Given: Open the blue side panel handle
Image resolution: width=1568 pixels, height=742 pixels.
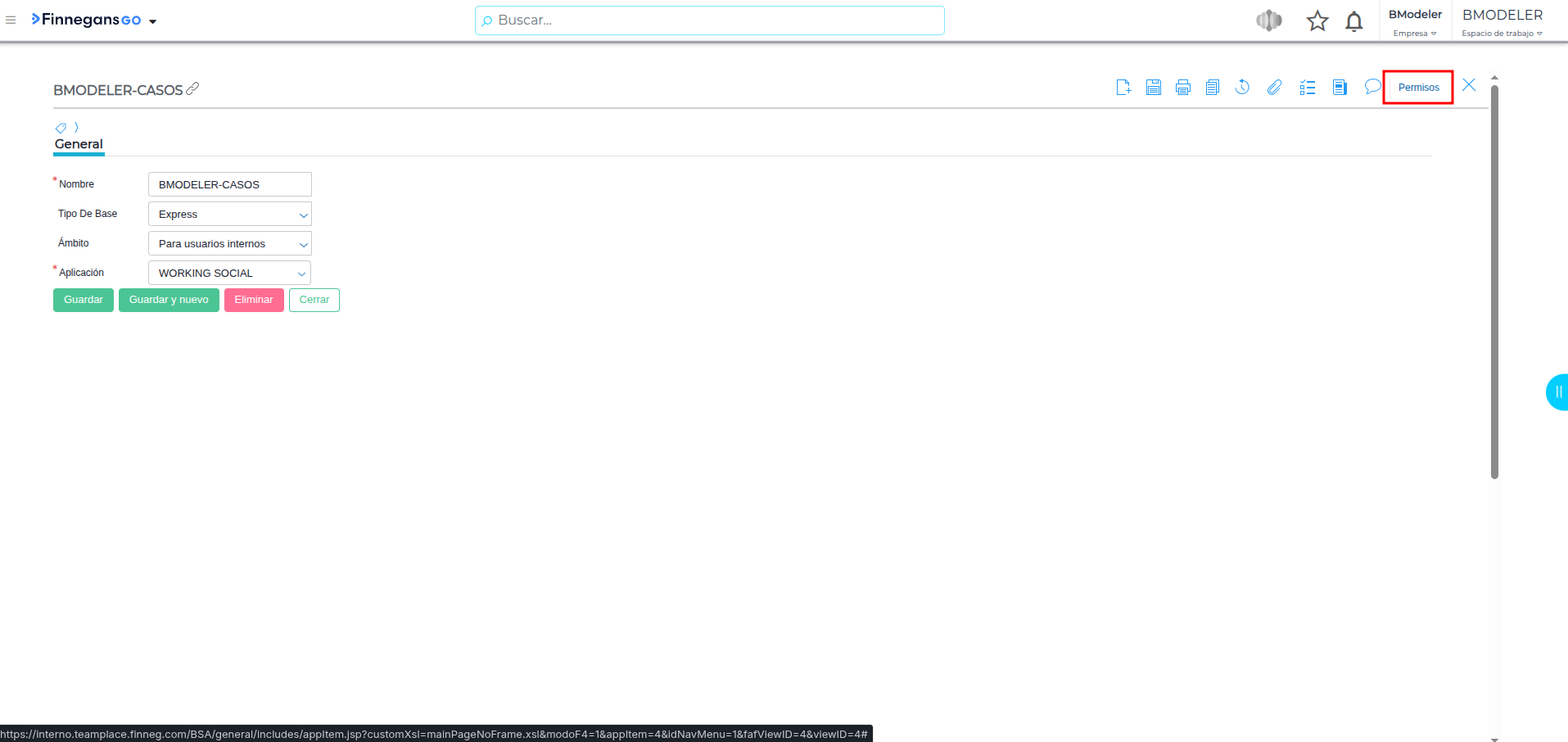Looking at the screenshot, I should point(1557,392).
